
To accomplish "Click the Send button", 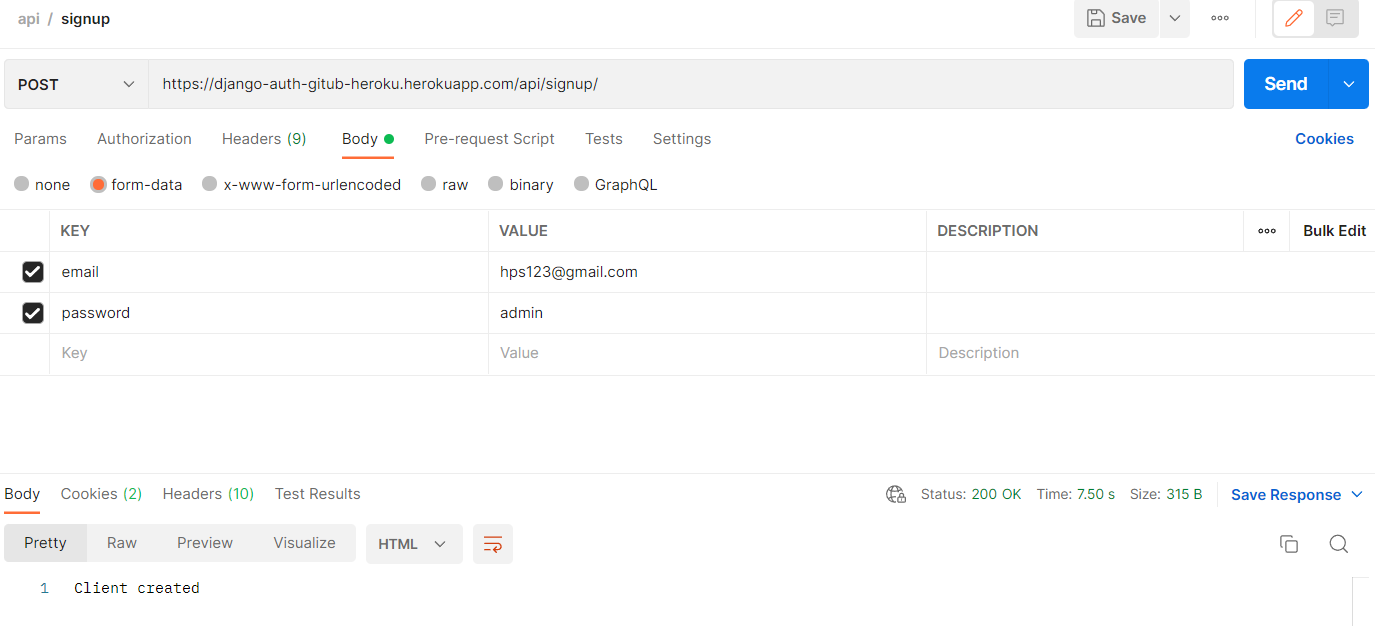I will click(x=1285, y=84).
